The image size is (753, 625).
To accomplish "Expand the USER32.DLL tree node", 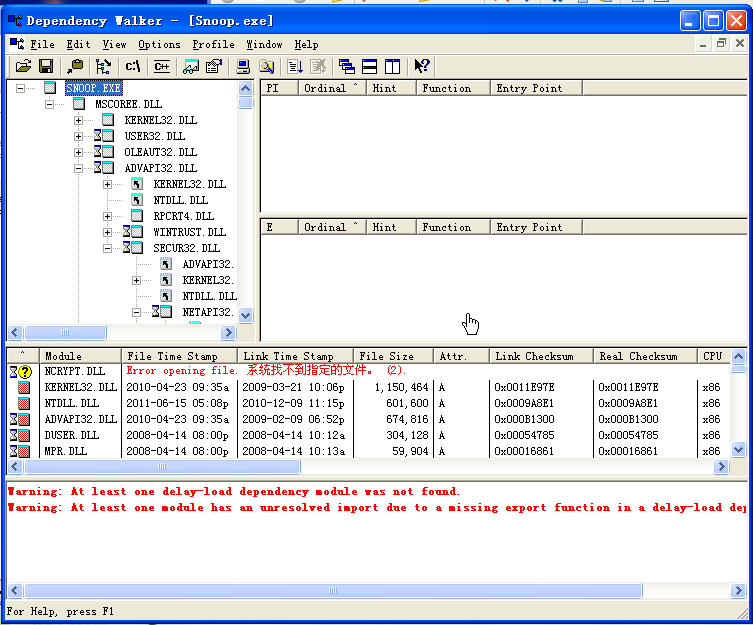I will (x=78, y=136).
